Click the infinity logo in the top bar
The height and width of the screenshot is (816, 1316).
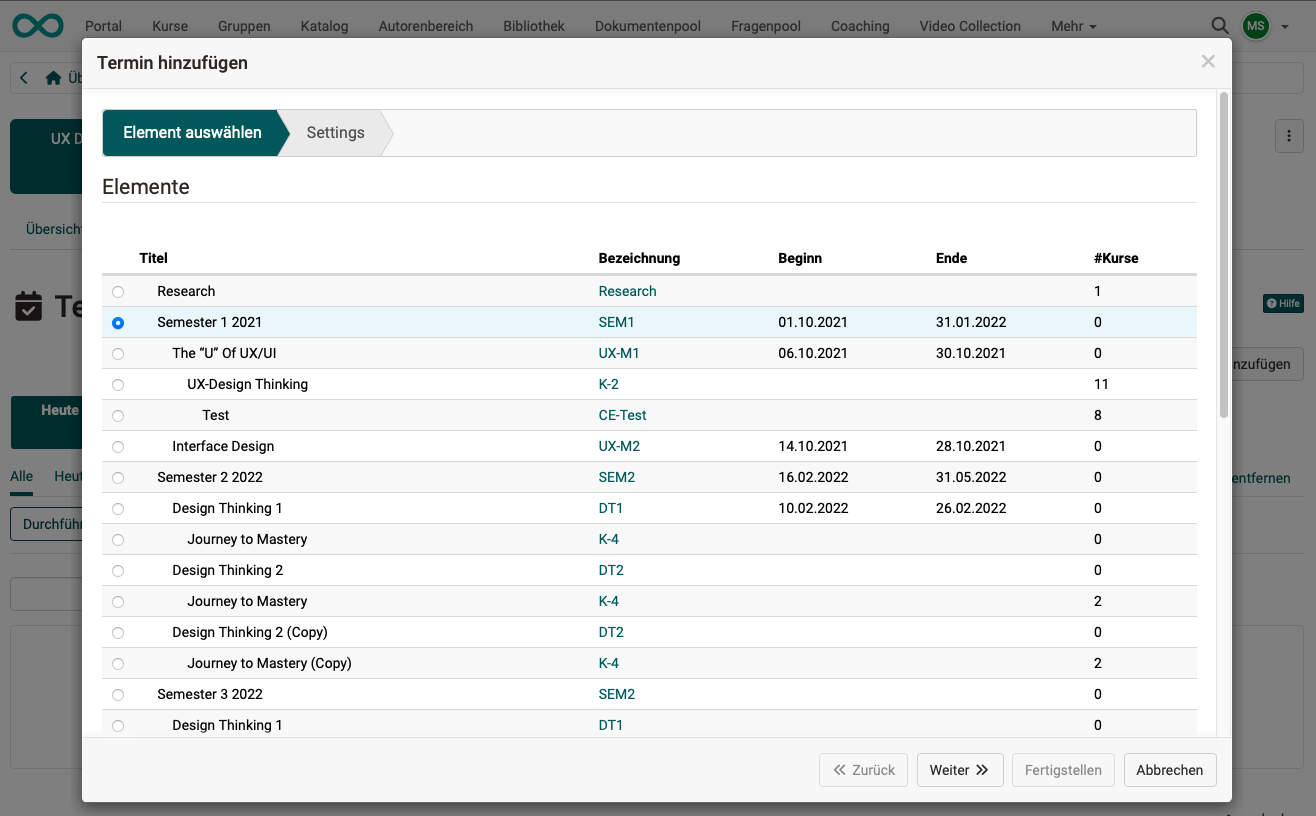[37, 25]
